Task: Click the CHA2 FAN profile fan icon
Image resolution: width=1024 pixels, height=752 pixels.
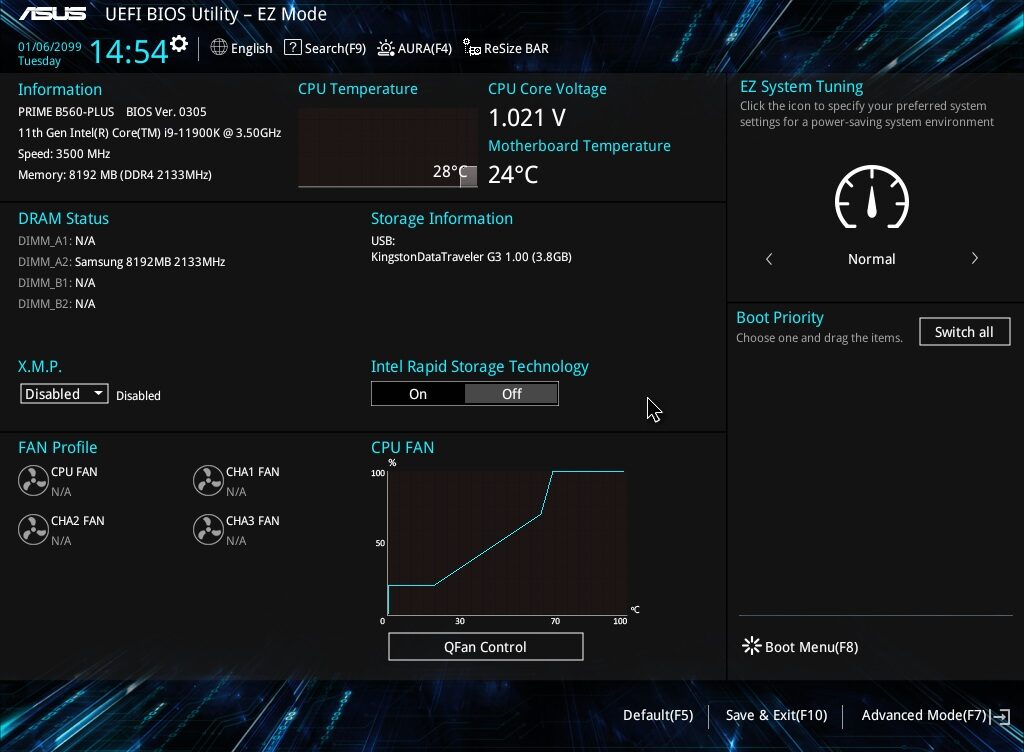Action: point(33,529)
